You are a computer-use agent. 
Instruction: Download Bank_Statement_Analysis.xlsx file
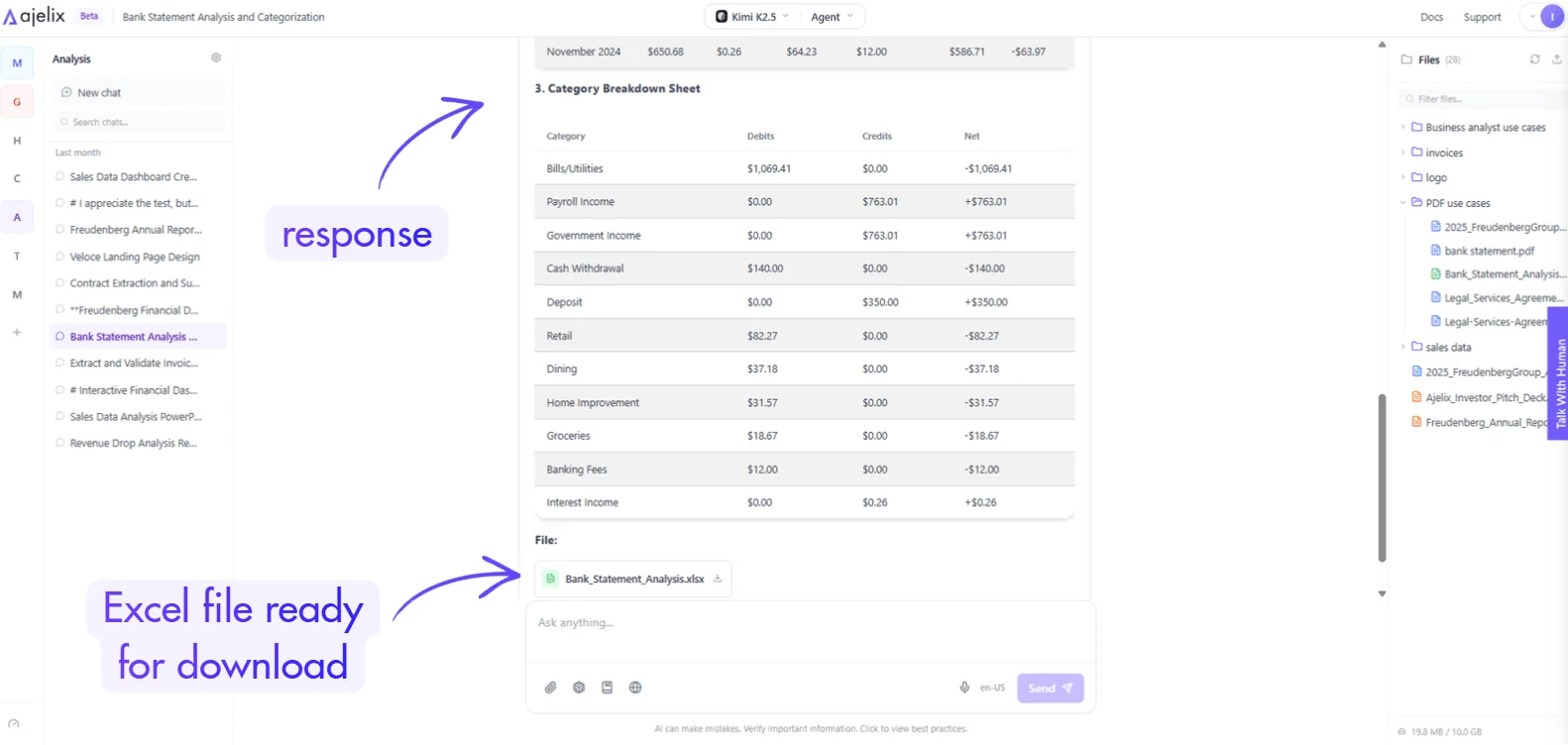[x=718, y=579]
